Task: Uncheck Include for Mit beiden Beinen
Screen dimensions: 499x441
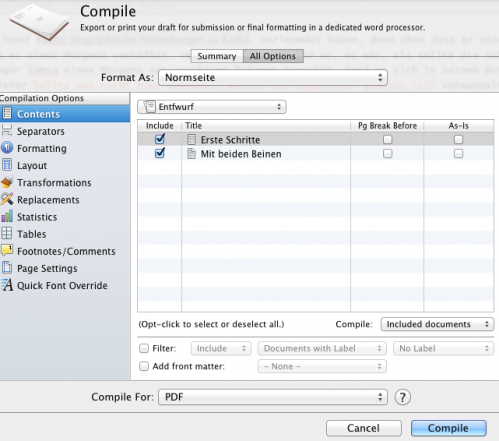Action: coord(160,153)
